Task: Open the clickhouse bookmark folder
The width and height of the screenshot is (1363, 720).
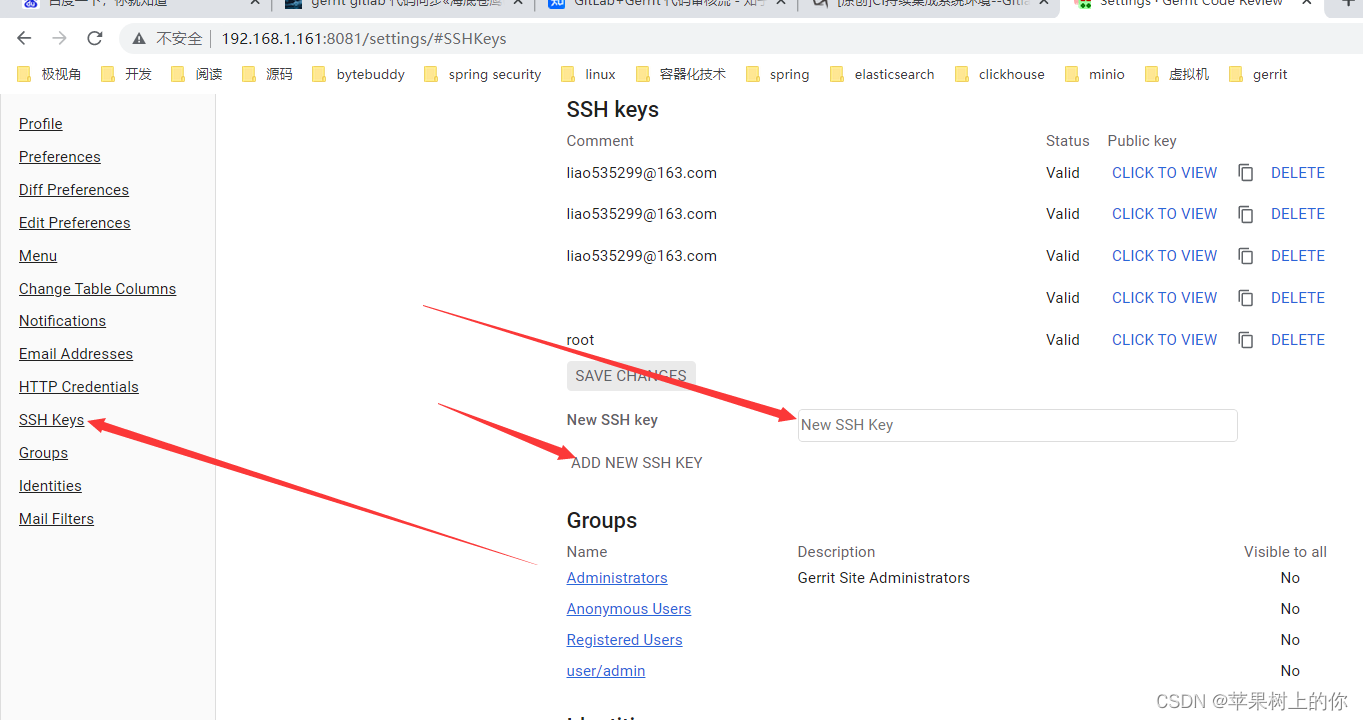Action: click(1000, 74)
